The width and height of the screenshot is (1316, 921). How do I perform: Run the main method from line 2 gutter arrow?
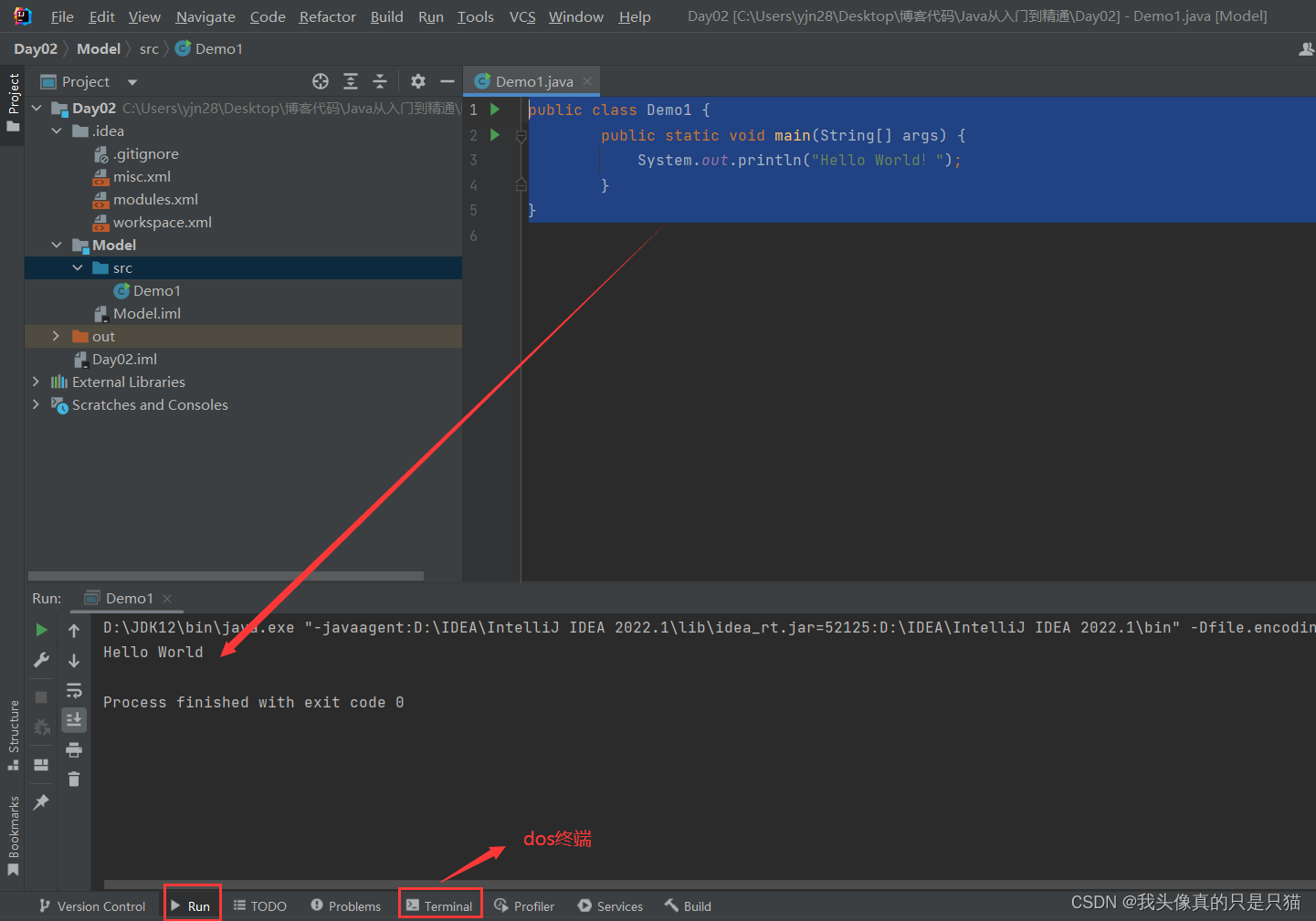495,135
